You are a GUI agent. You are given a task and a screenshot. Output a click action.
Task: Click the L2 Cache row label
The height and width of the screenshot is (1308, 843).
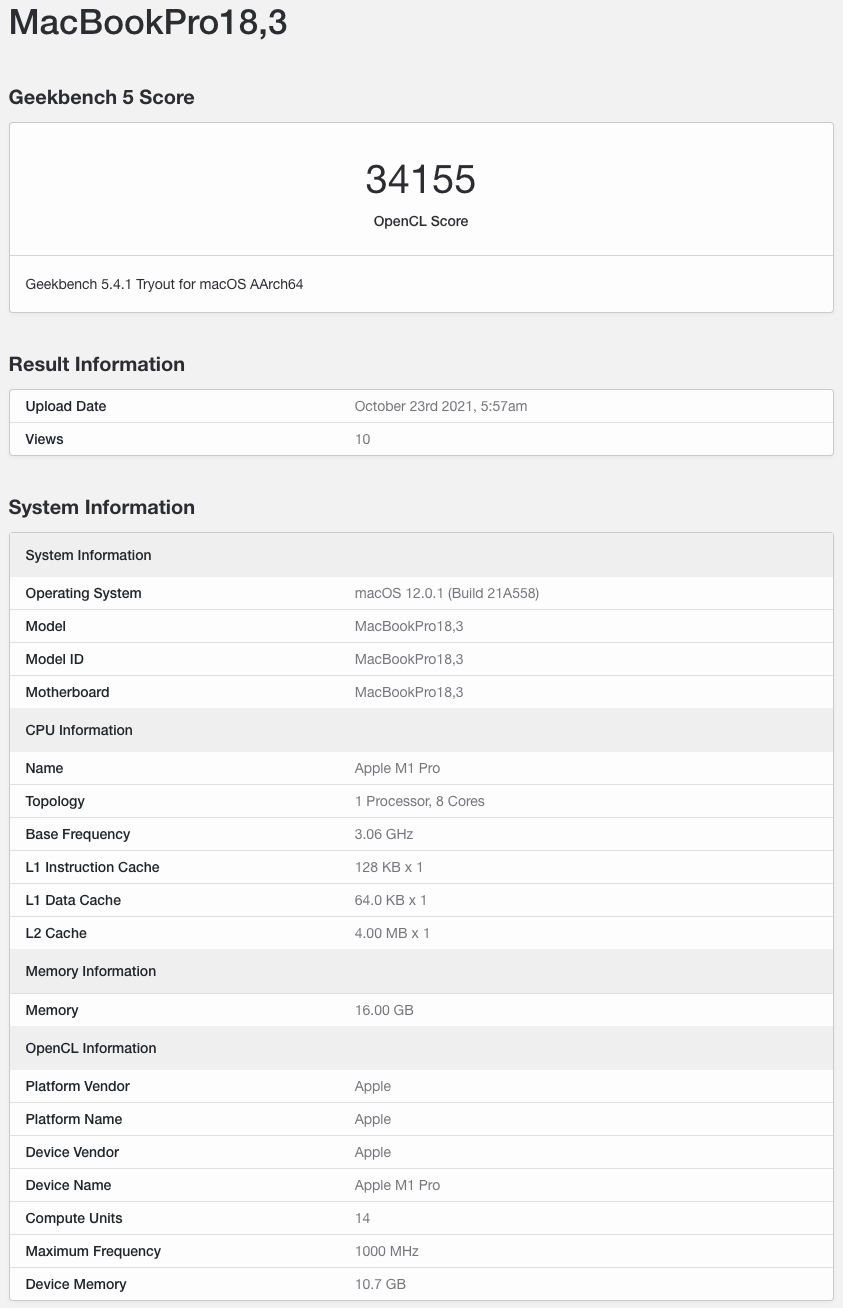[x=56, y=933]
